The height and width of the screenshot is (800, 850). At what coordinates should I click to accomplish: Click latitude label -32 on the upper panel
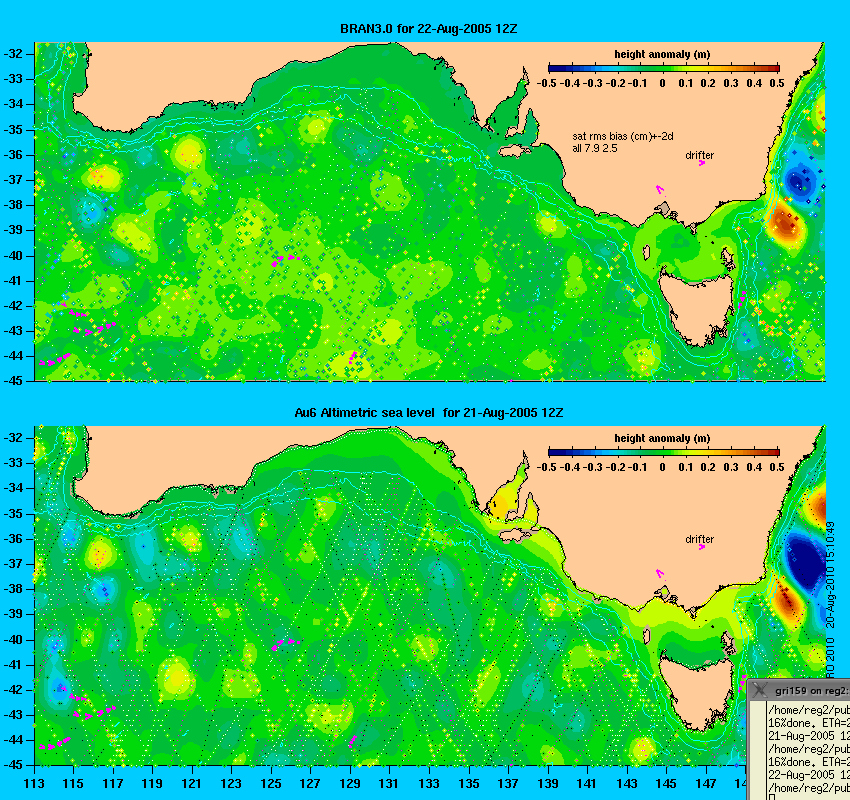[14, 54]
